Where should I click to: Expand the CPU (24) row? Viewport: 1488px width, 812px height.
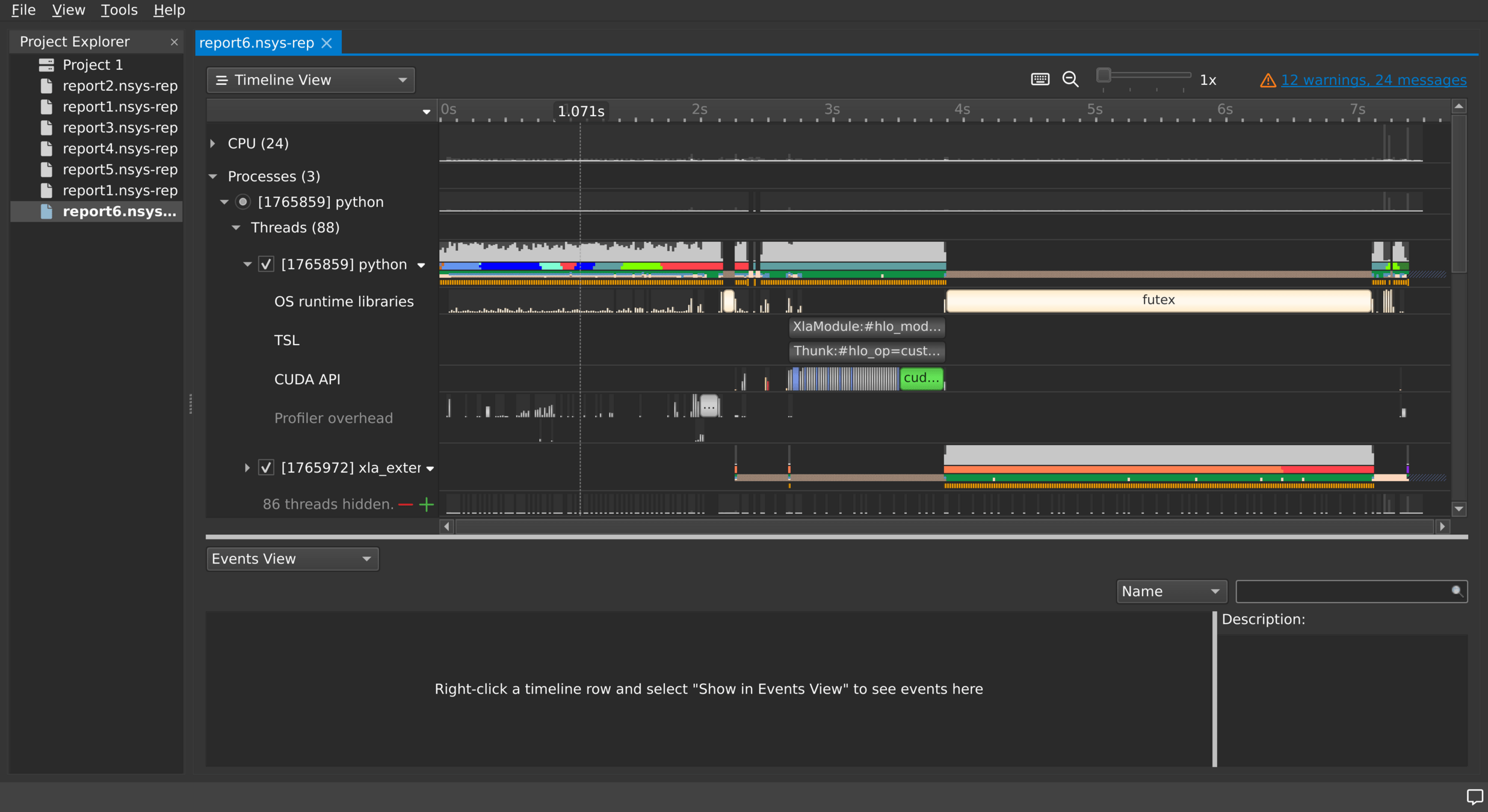(213, 143)
